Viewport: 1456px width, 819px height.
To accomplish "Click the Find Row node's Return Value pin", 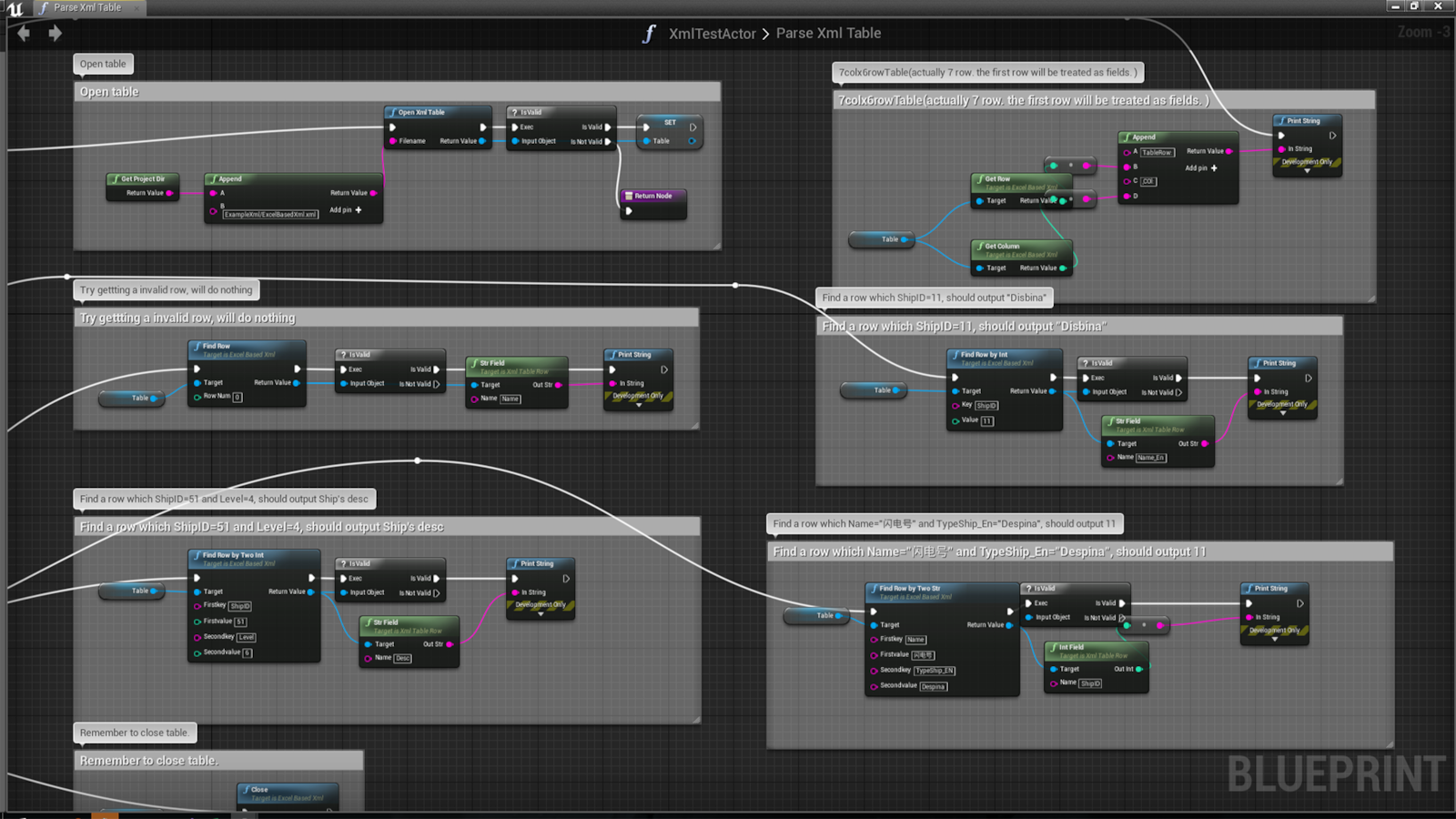I will [x=297, y=383].
